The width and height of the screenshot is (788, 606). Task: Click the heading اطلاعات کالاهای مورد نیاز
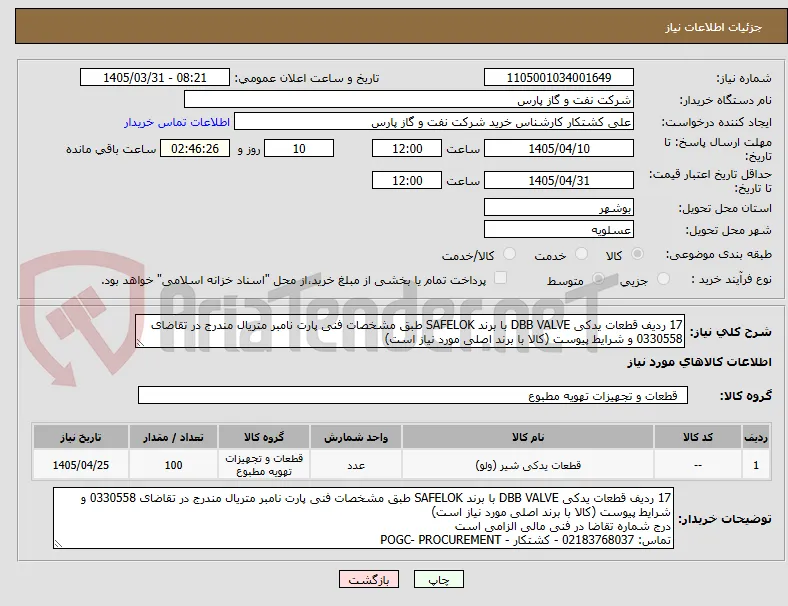pyautogui.click(x=699, y=362)
